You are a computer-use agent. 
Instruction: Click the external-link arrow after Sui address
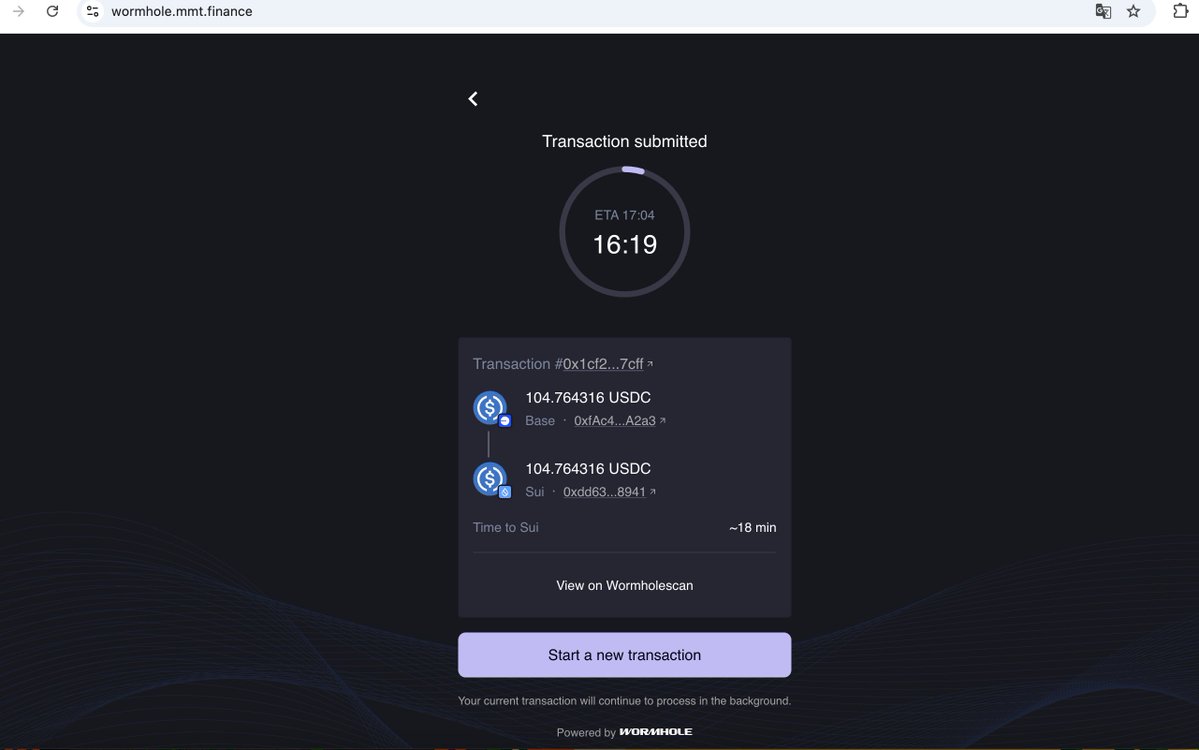(652, 492)
